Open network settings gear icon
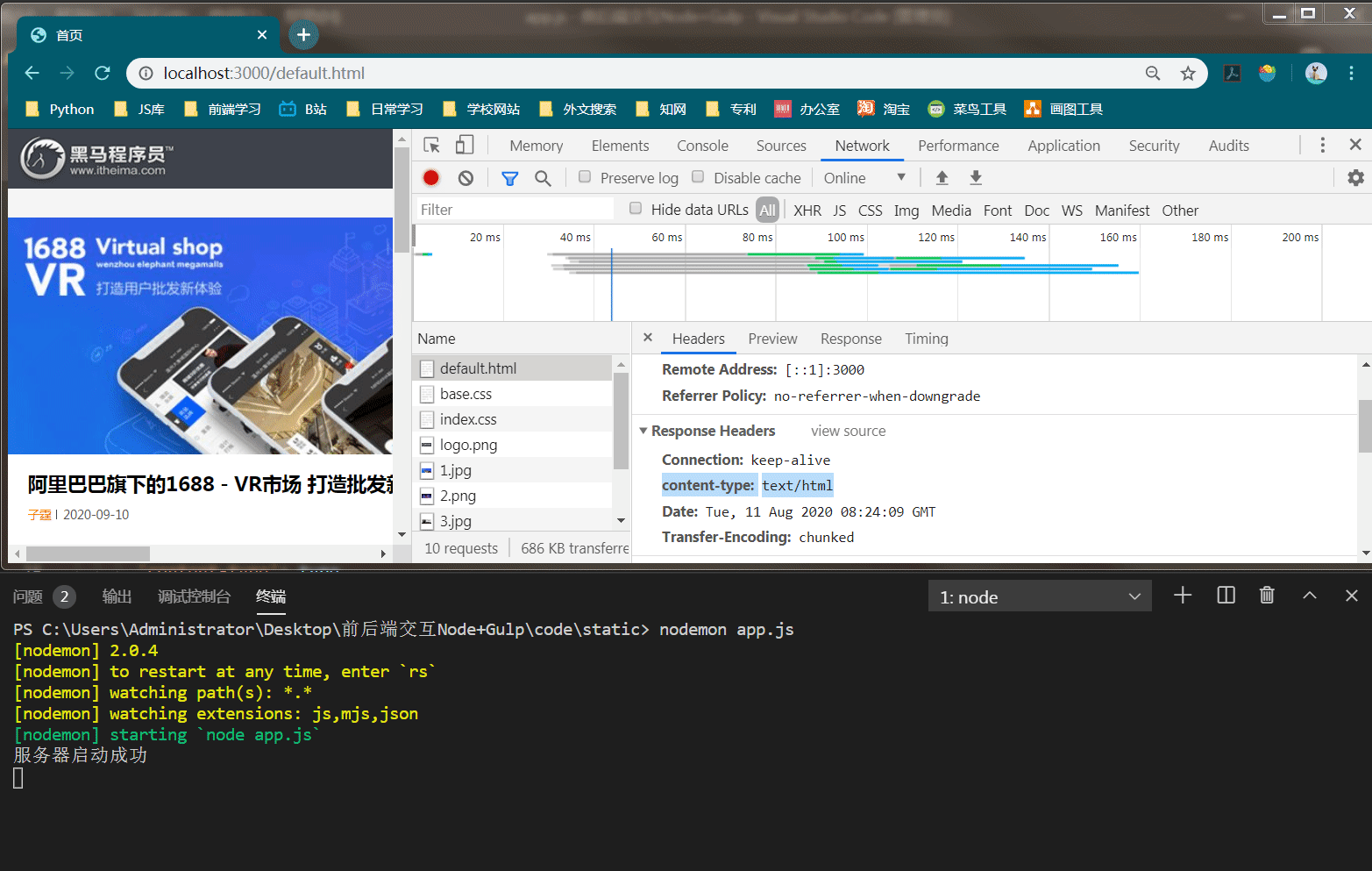1372x871 pixels. (x=1355, y=178)
